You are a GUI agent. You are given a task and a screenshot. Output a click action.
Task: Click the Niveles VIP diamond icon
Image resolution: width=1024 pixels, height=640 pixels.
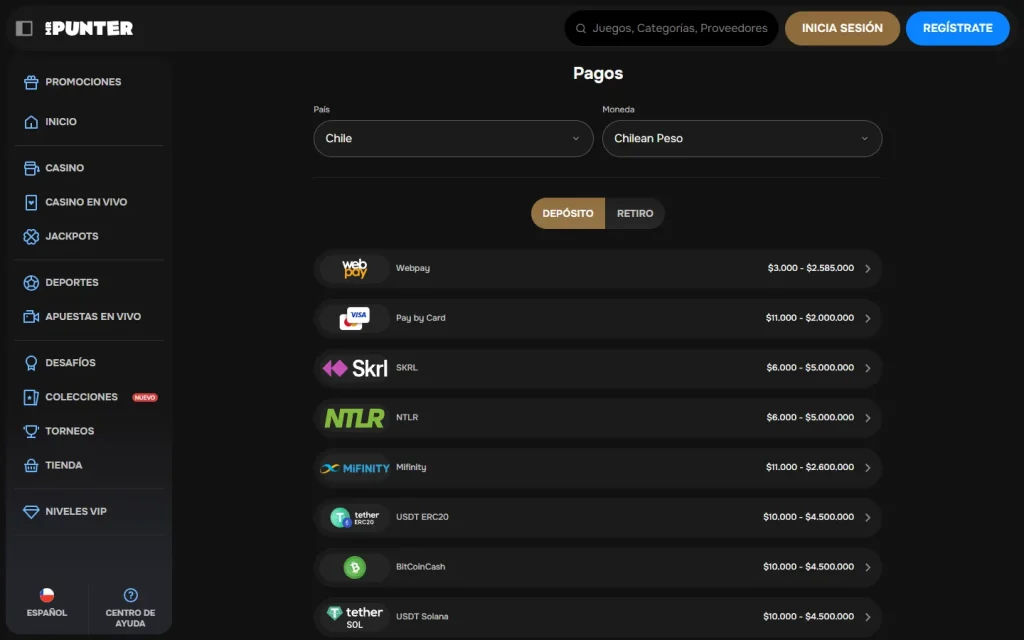pyautogui.click(x=31, y=511)
